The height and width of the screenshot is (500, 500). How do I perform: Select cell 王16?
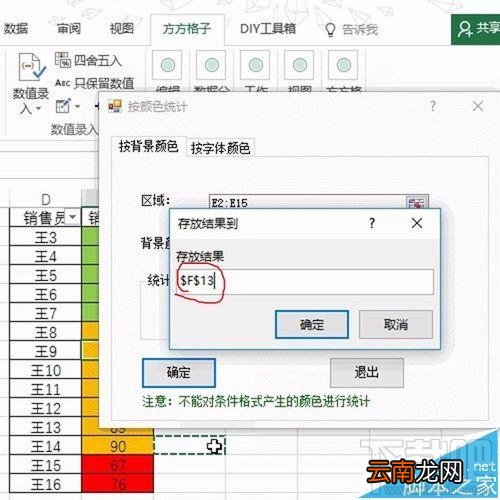point(46,484)
